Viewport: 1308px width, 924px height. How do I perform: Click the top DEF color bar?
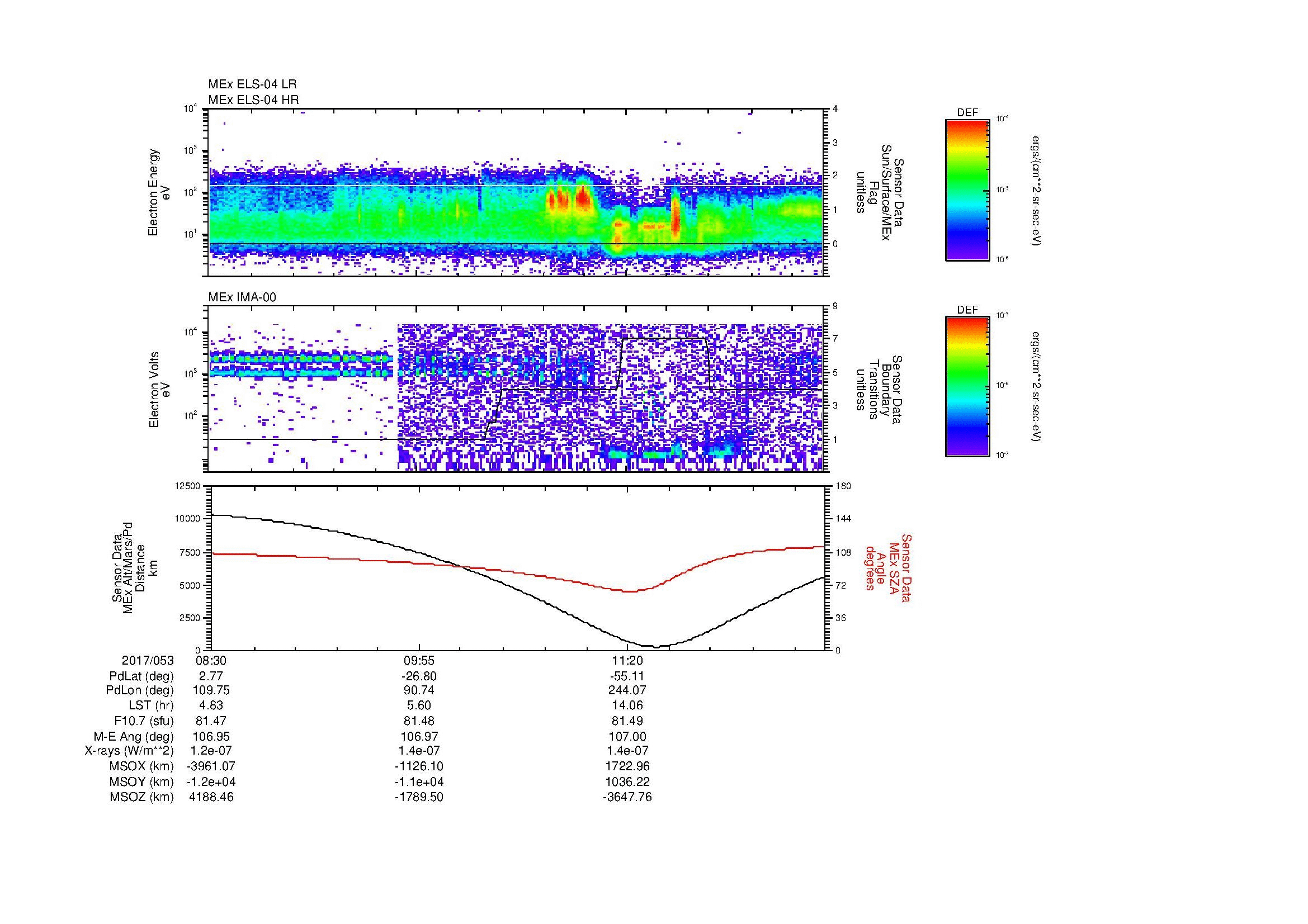(967, 190)
